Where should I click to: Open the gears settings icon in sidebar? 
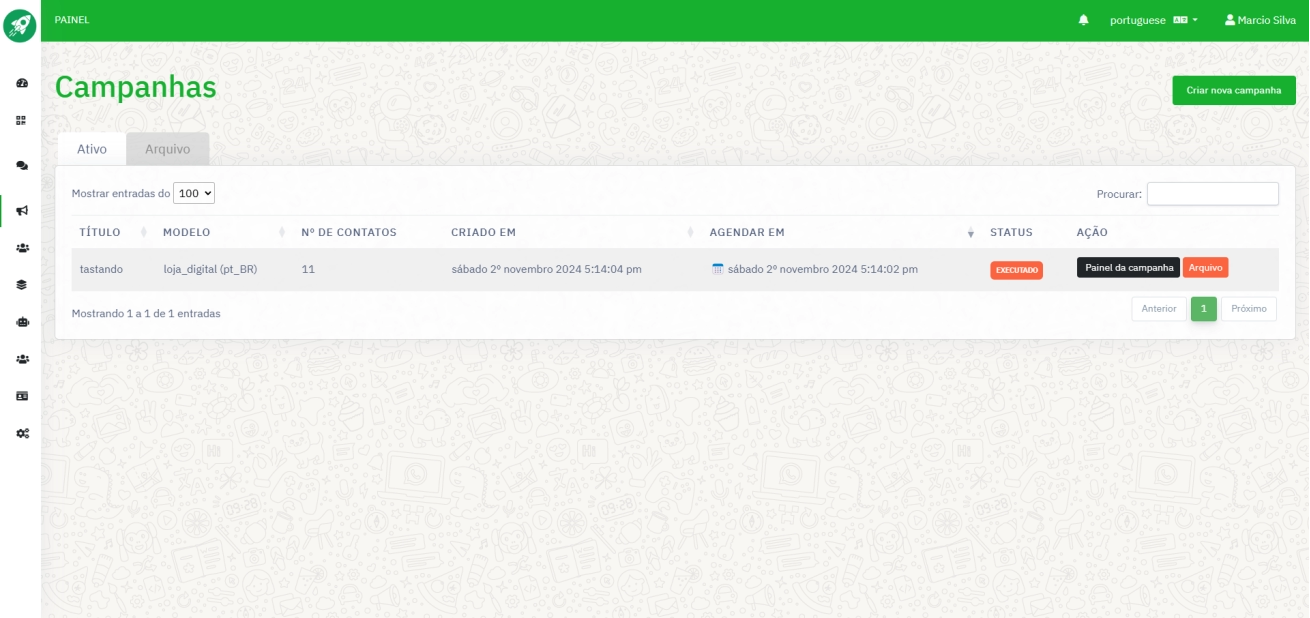[22, 433]
